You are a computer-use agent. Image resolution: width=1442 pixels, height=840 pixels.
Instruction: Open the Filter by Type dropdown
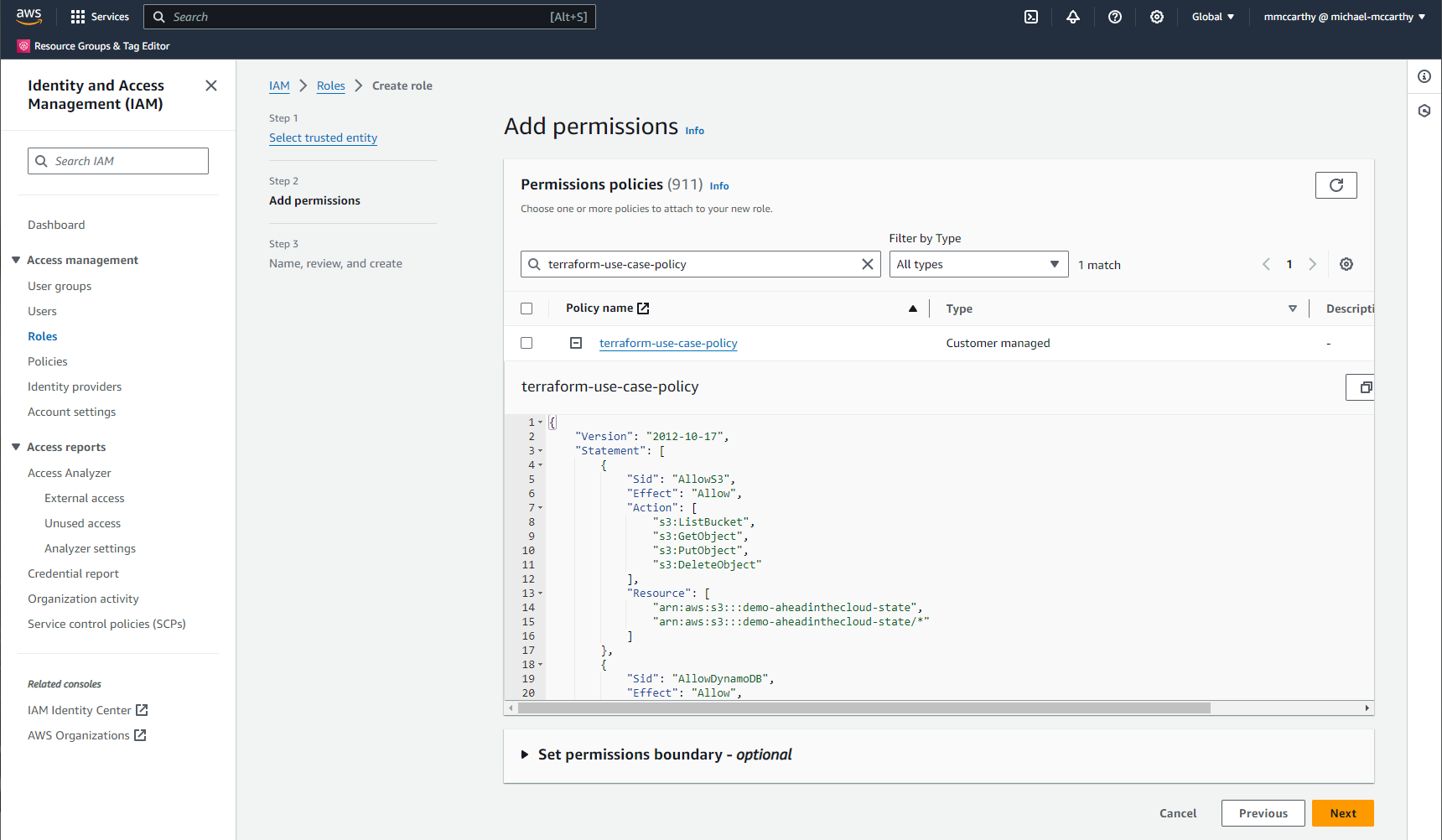tap(978, 264)
